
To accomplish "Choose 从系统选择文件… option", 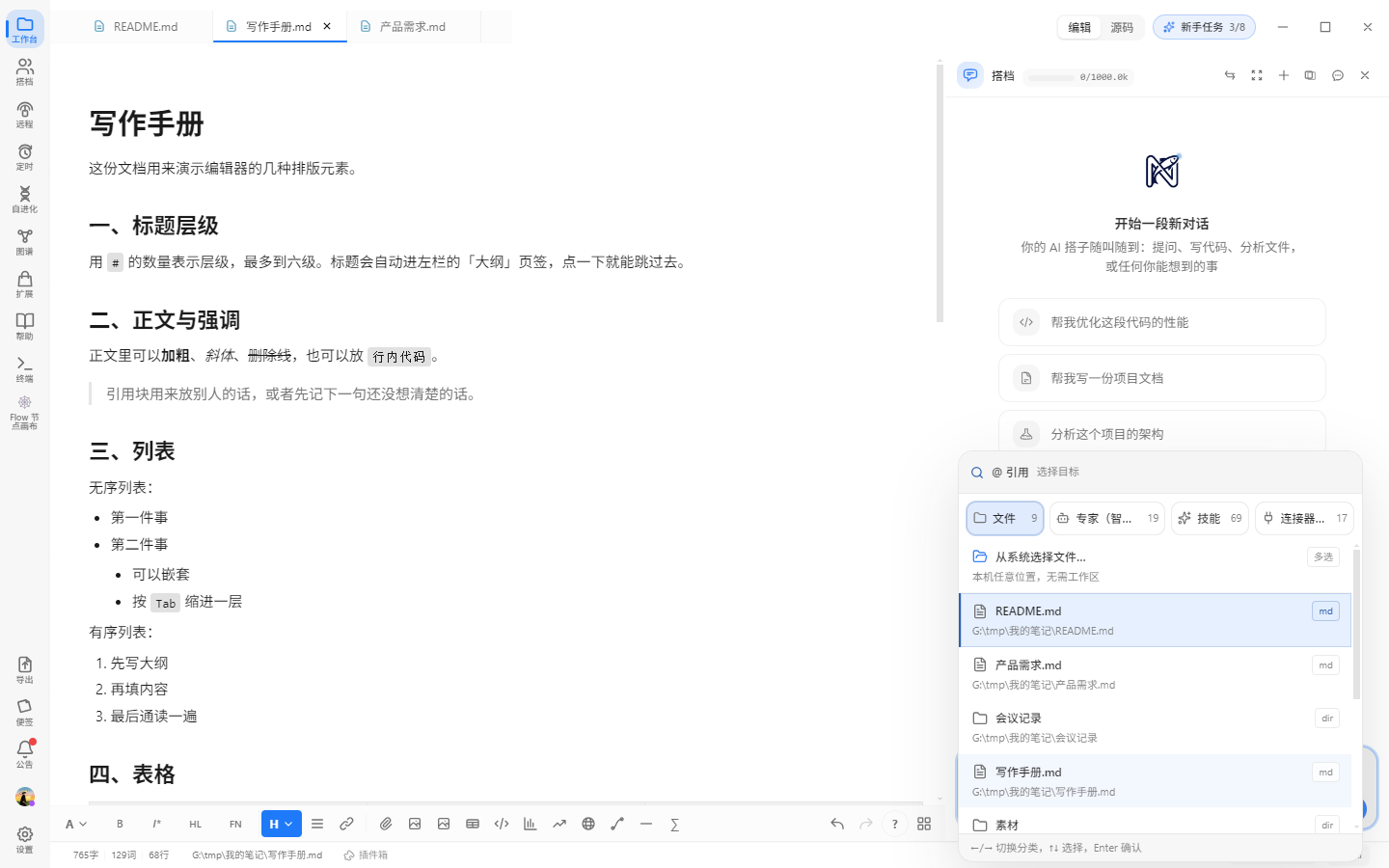I will coord(1156,566).
